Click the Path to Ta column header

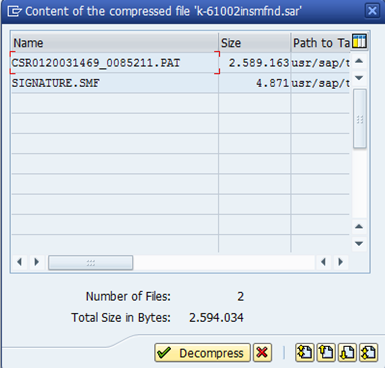(x=321, y=43)
